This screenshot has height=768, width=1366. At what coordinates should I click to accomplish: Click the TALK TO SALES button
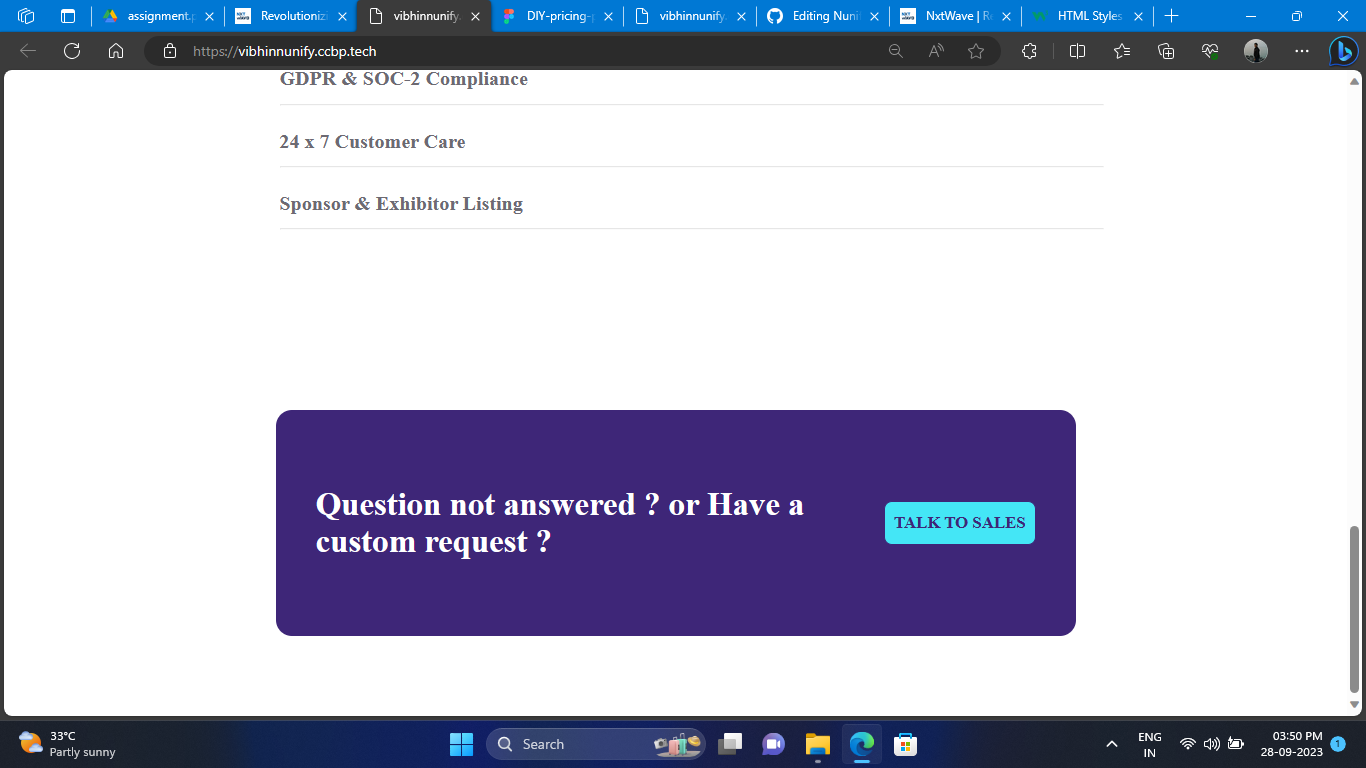[959, 522]
